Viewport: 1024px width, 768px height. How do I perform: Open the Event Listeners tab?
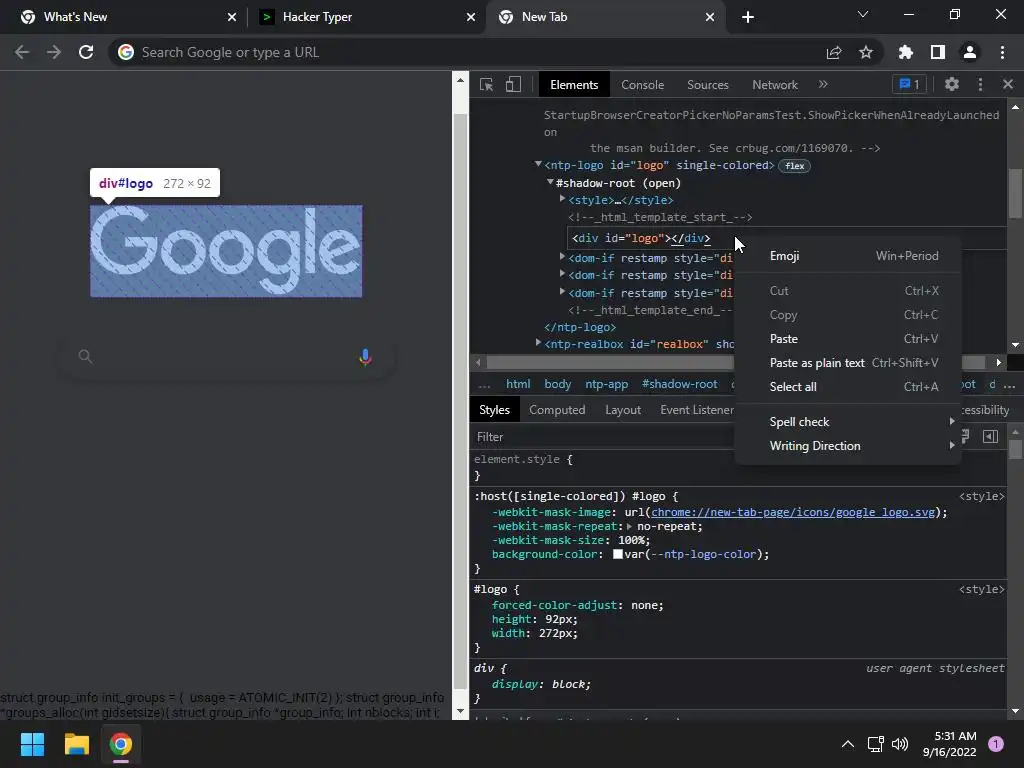[x=696, y=410]
